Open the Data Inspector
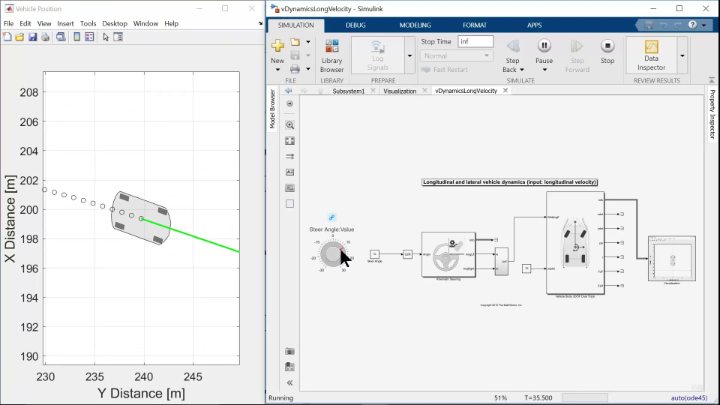This screenshot has width=720, height=405. [651, 55]
